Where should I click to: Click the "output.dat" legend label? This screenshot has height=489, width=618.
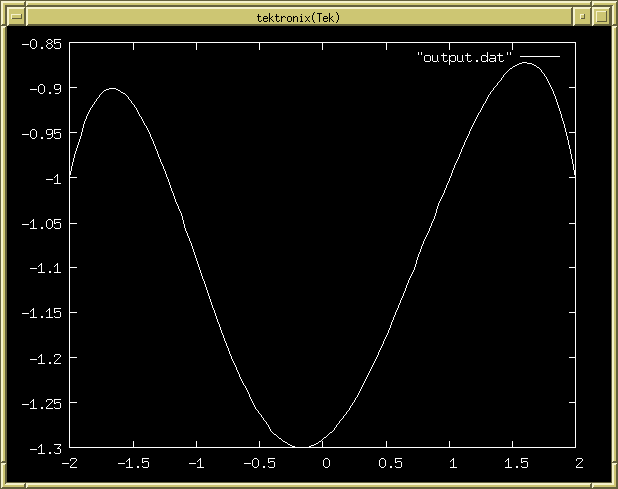[x=464, y=59]
